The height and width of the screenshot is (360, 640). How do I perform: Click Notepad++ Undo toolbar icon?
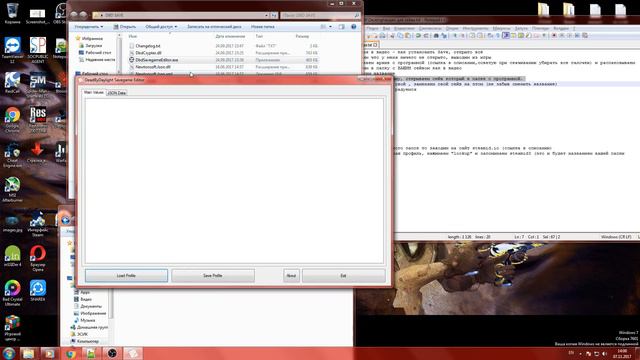pyautogui.click(x=418, y=36)
